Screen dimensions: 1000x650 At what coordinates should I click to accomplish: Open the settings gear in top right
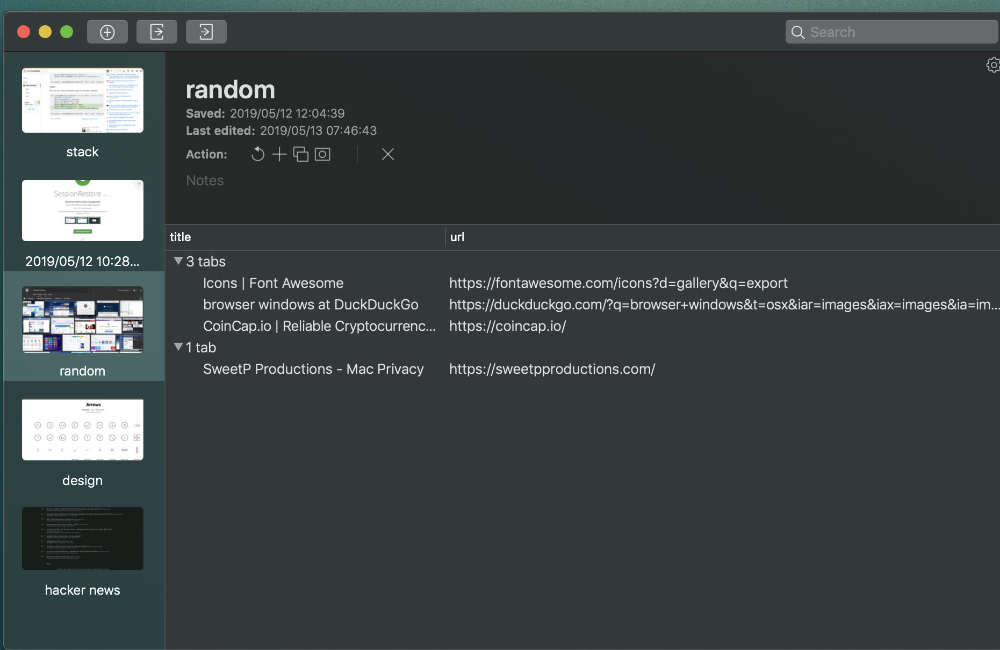coord(992,65)
